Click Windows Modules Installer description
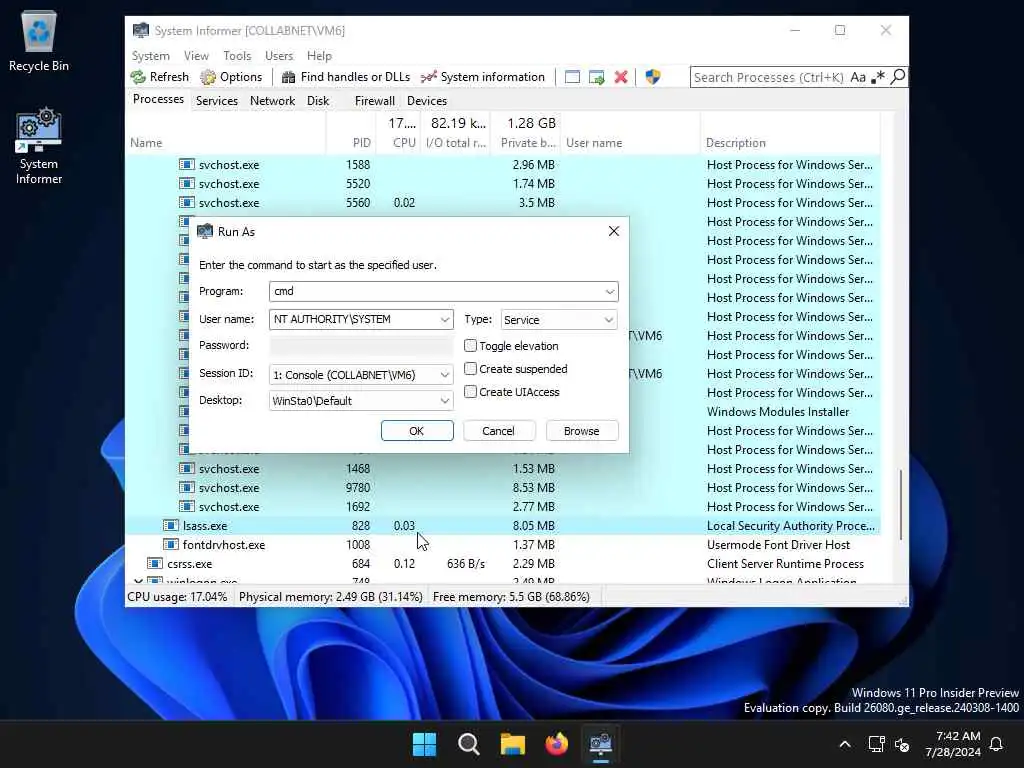Viewport: 1024px width, 768px height. pos(778,412)
